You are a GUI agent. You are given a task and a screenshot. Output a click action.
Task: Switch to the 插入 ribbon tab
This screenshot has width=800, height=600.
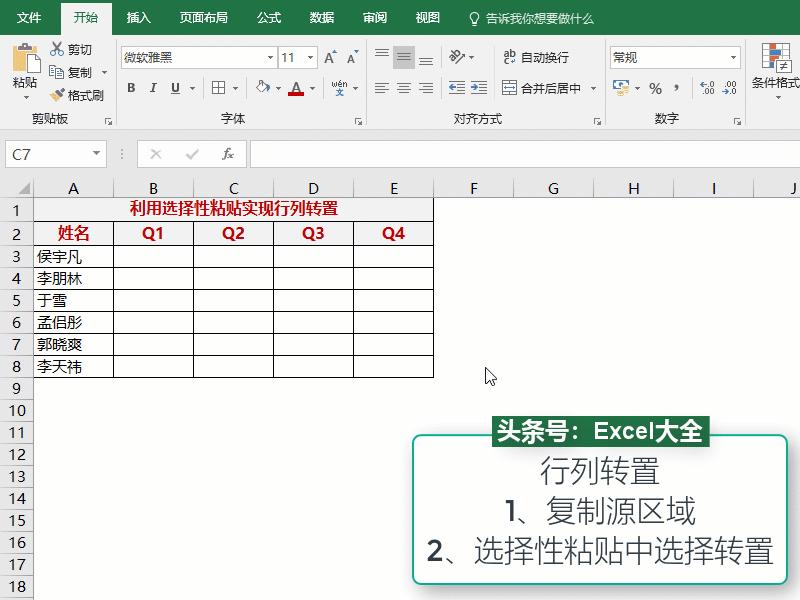pyautogui.click(x=138, y=17)
